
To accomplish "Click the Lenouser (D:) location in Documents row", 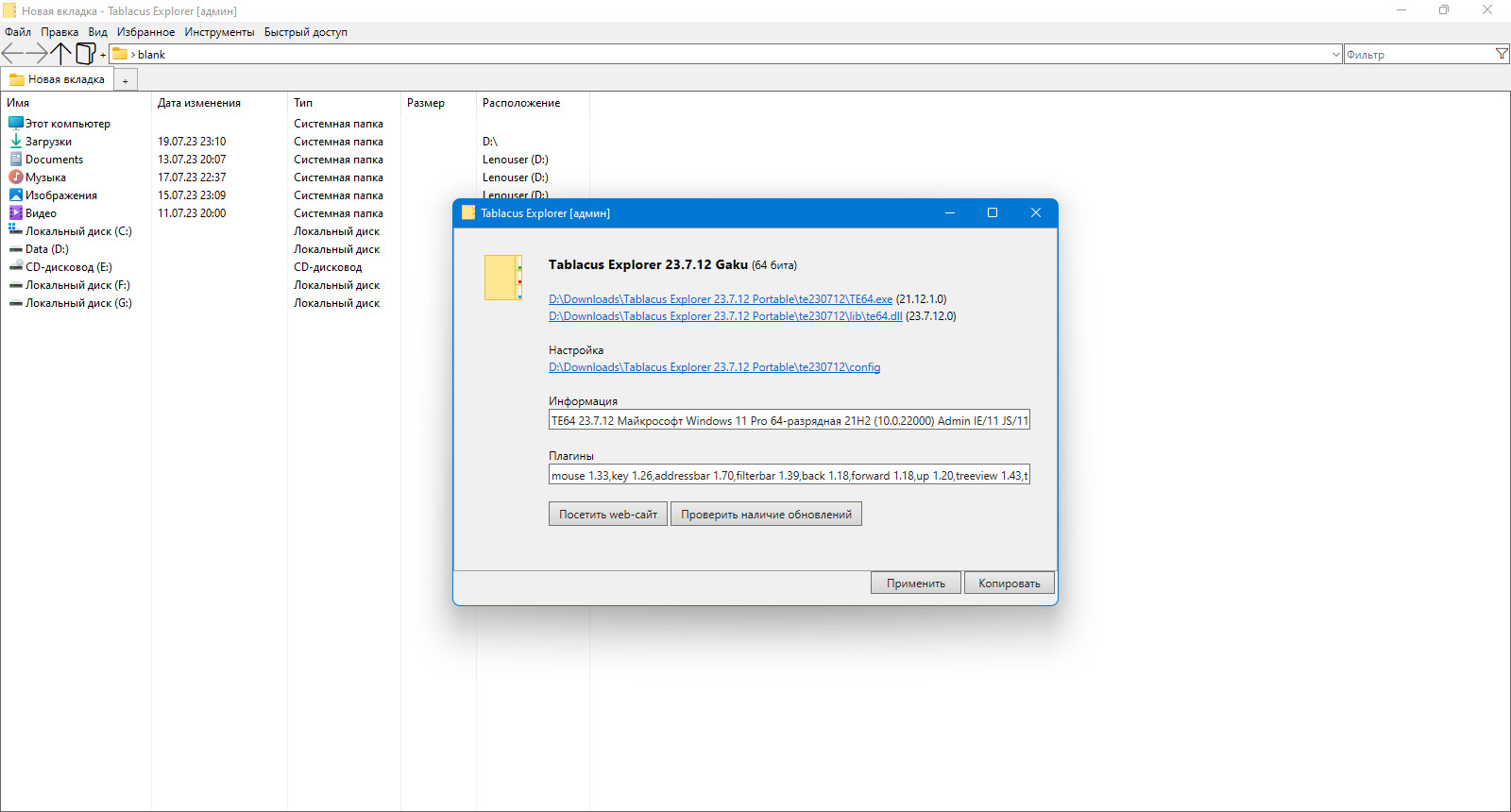I will tap(516, 160).
